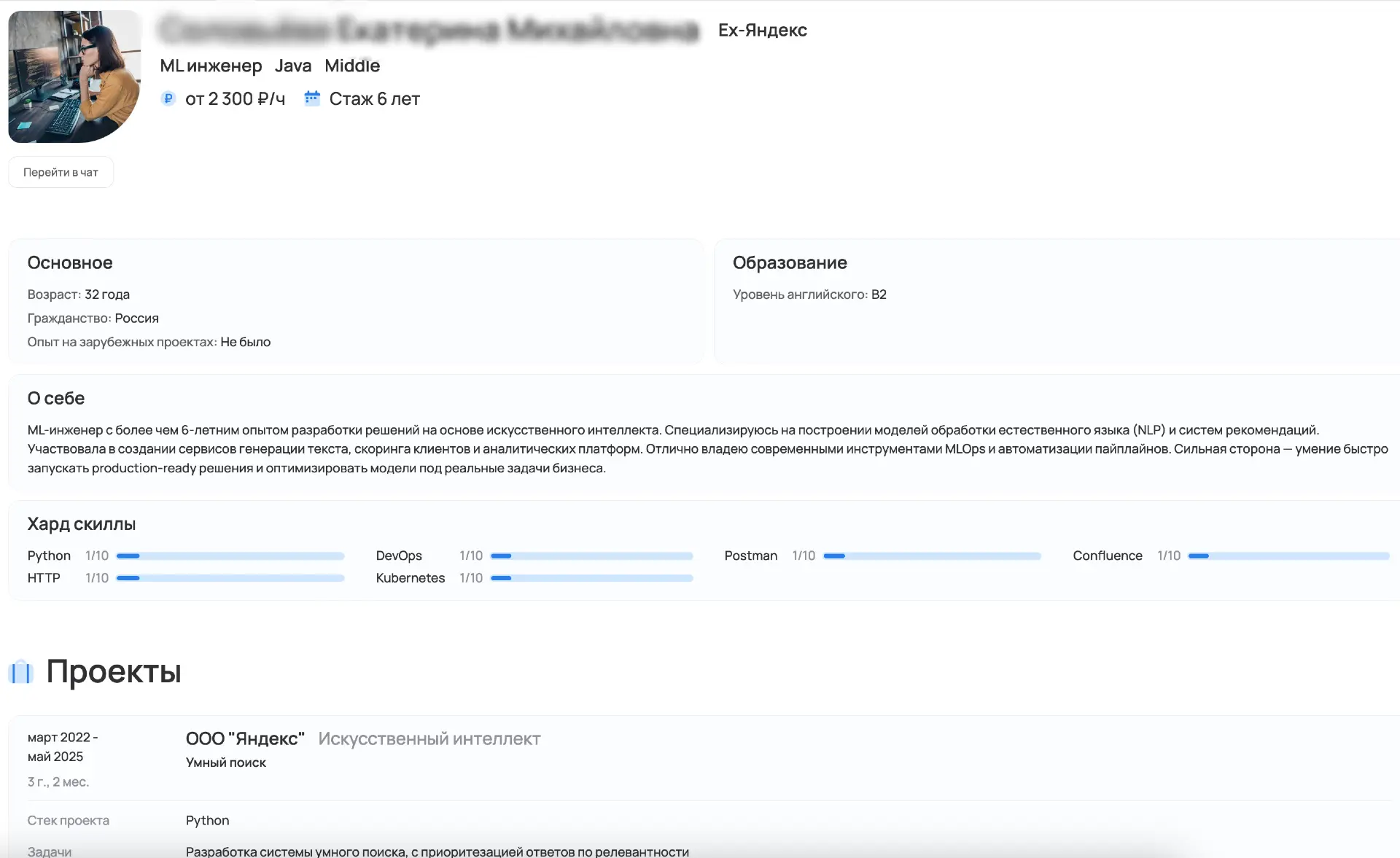Click the Python skill level bar
1400x858 pixels.
[x=230, y=556]
